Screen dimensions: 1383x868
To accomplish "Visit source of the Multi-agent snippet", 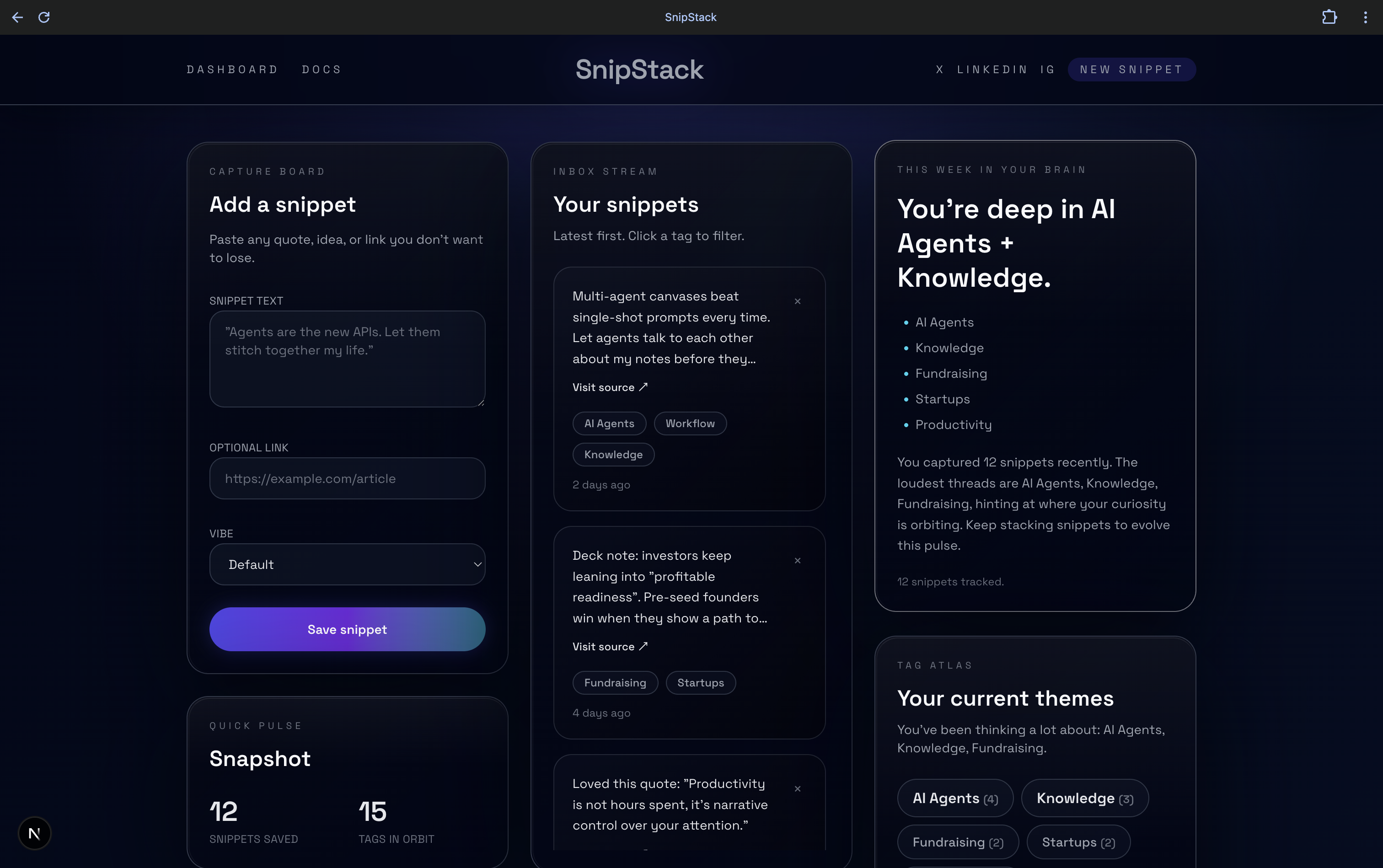I will [x=610, y=387].
